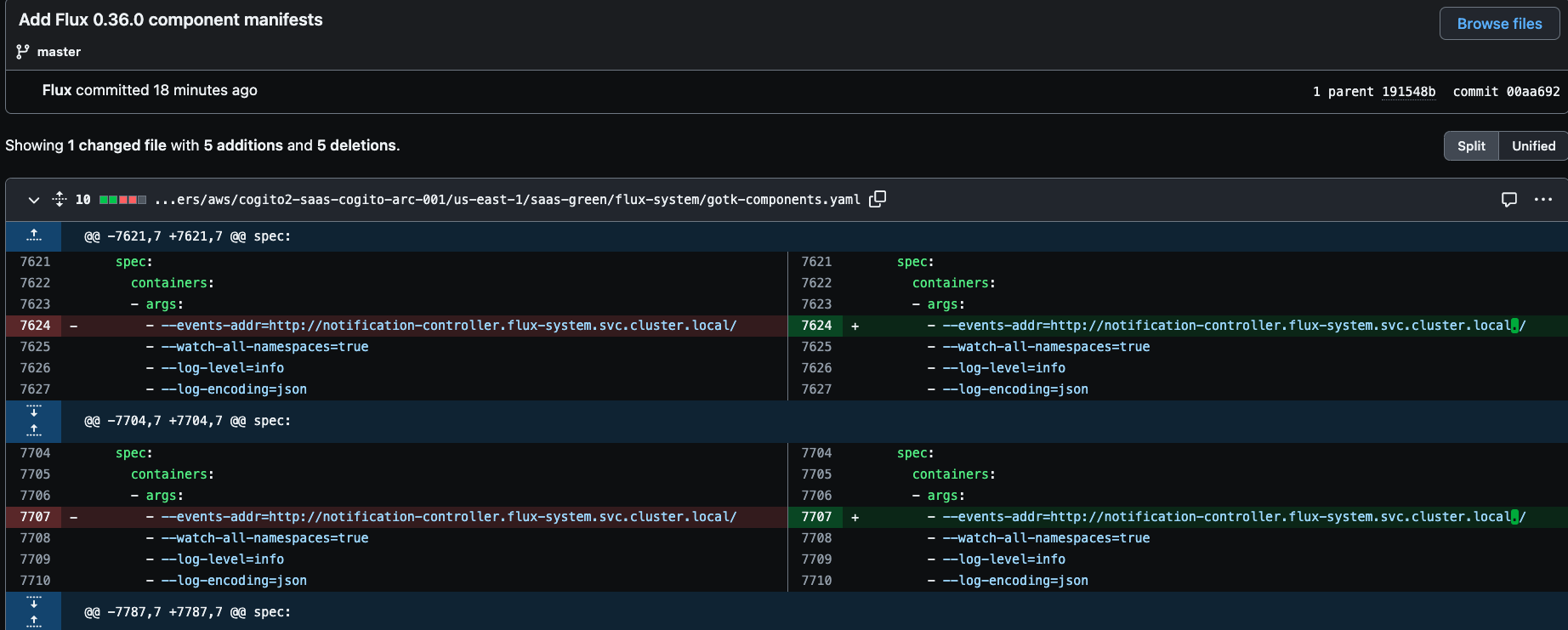Click the added events-addr line at 7624
The height and width of the screenshot is (630, 1568).
[x=1226, y=326]
